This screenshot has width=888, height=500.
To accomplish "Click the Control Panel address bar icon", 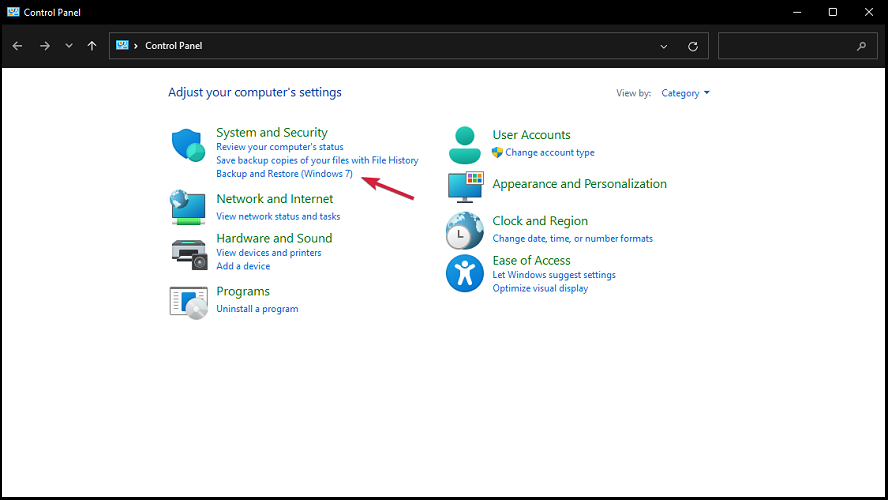I will (122, 45).
